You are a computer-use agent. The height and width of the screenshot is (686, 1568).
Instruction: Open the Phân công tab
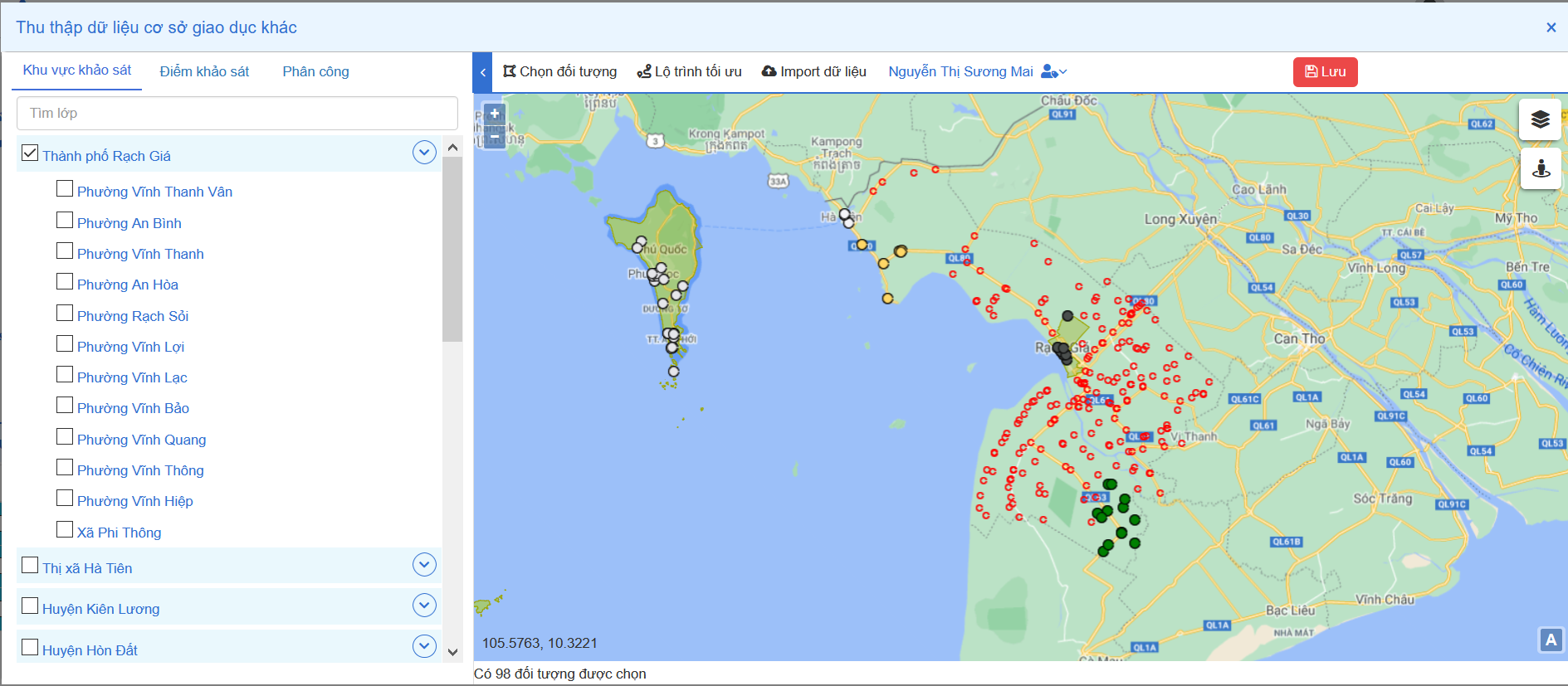(315, 72)
